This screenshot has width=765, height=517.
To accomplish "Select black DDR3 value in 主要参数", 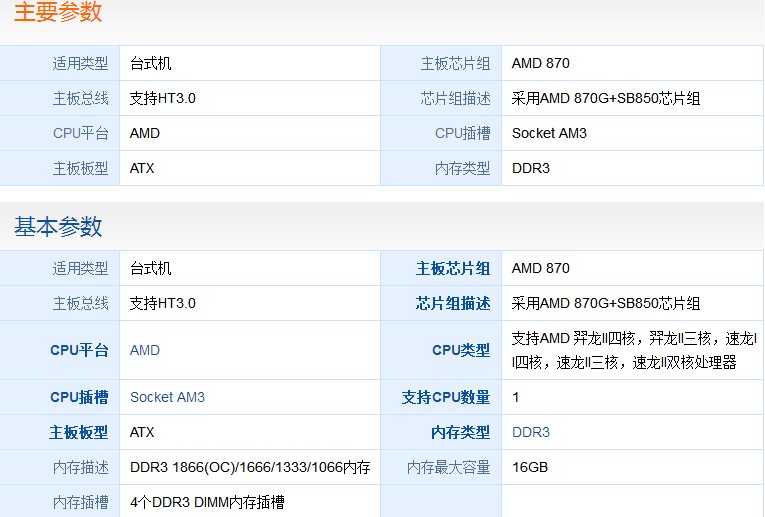I will 531,169.
